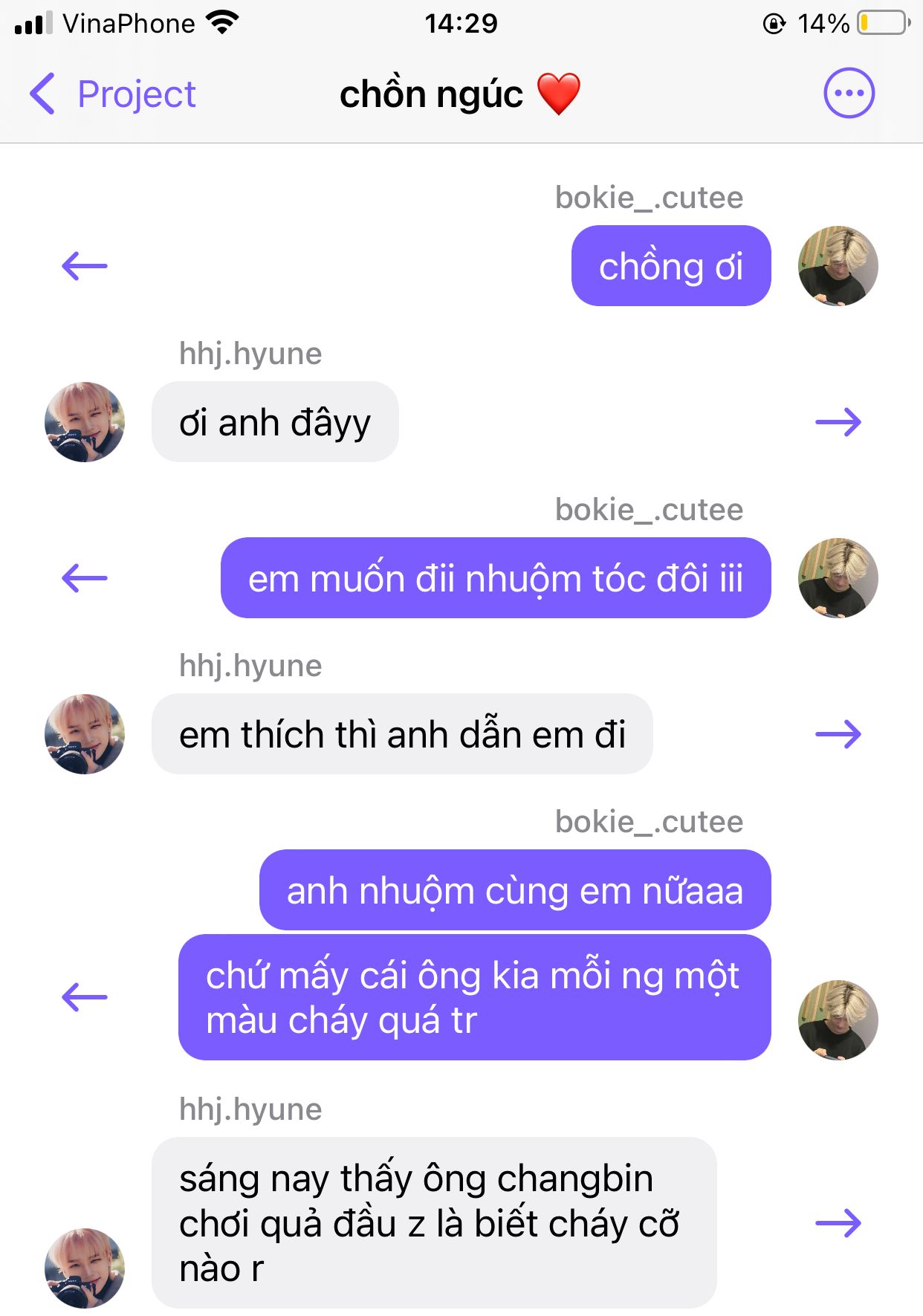The height and width of the screenshot is (1316, 923).
Task: Tap the more options ellipsis icon
Action: click(849, 94)
